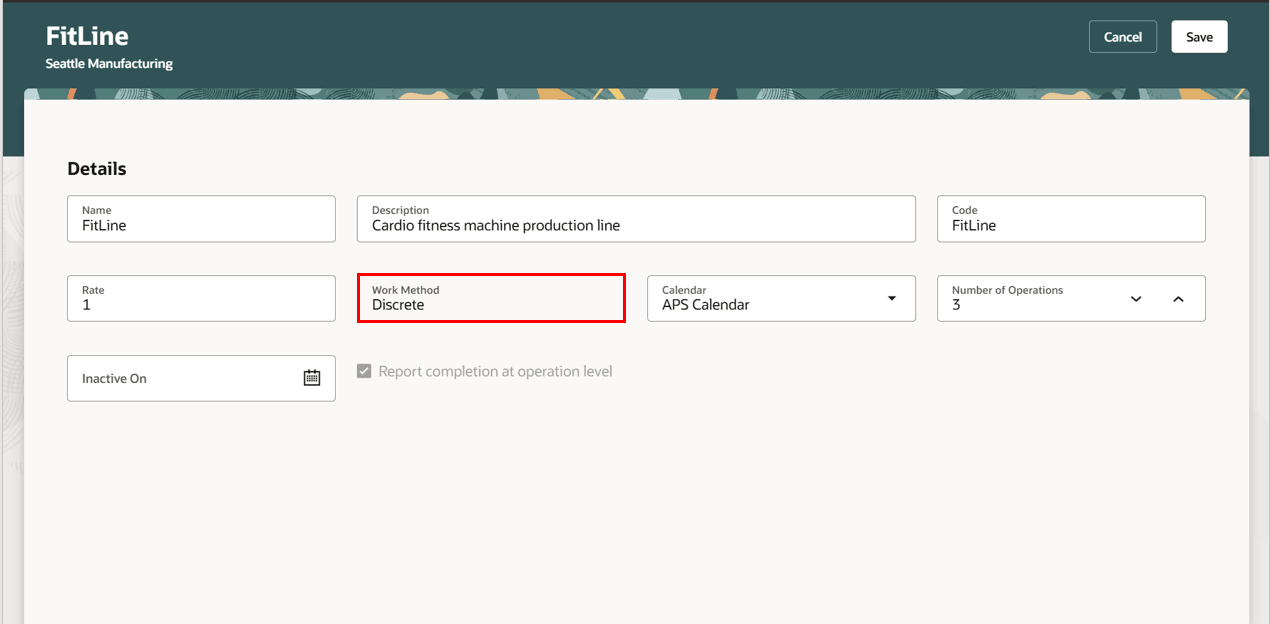Click the Number of Operations value 3
1270x624 pixels.
point(956,305)
